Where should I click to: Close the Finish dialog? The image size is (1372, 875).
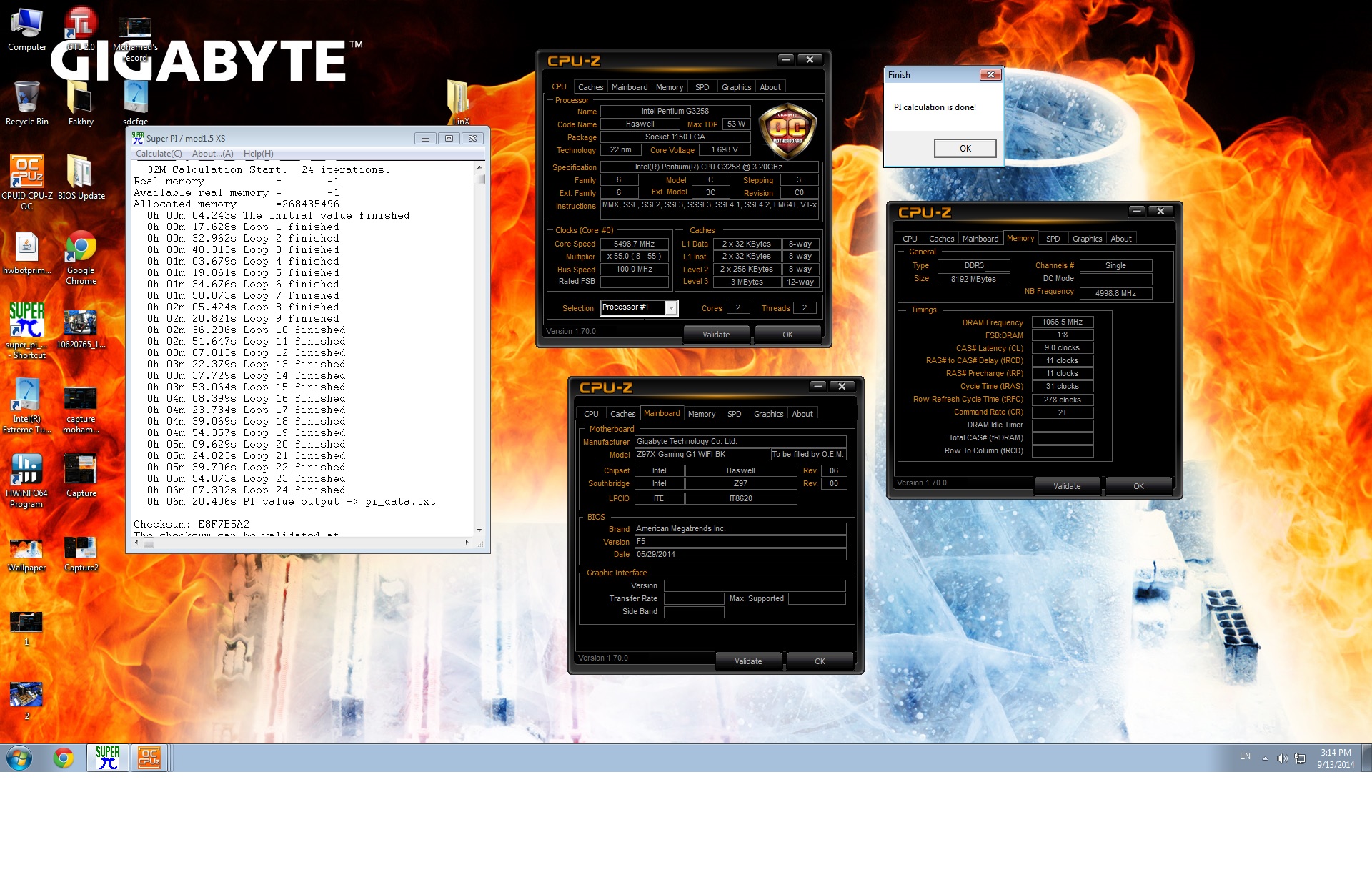click(990, 75)
